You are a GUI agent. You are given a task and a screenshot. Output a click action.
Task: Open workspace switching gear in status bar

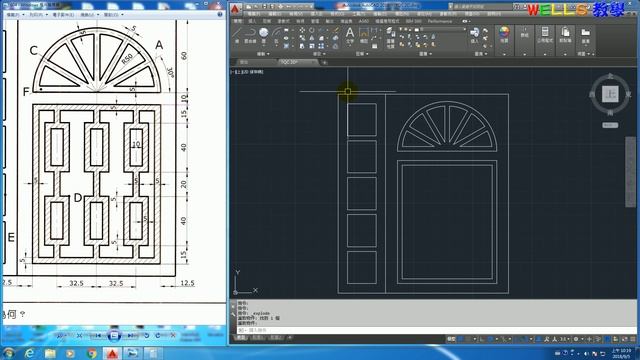coord(577,339)
